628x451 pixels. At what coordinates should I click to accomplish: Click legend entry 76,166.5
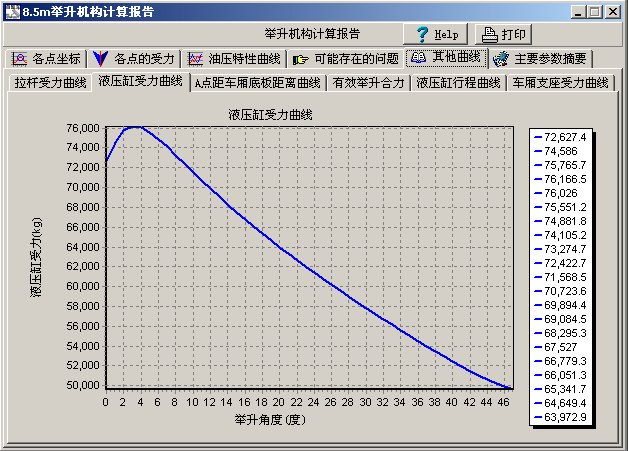point(560,179)
